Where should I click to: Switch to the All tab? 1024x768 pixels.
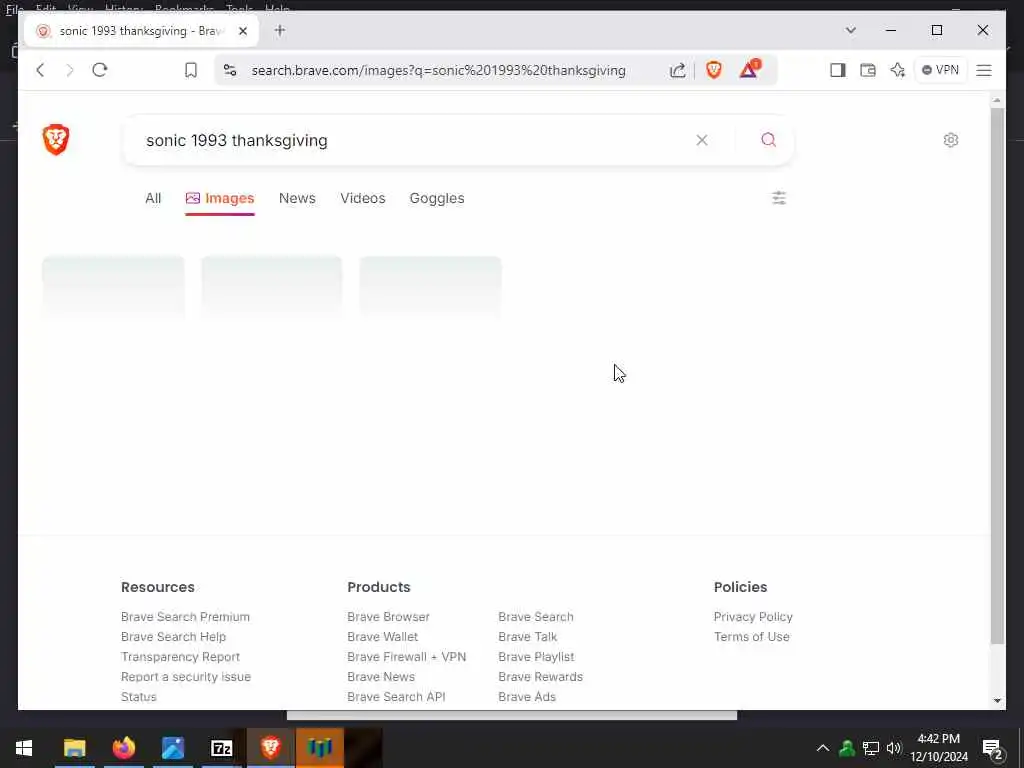(153, 198)
